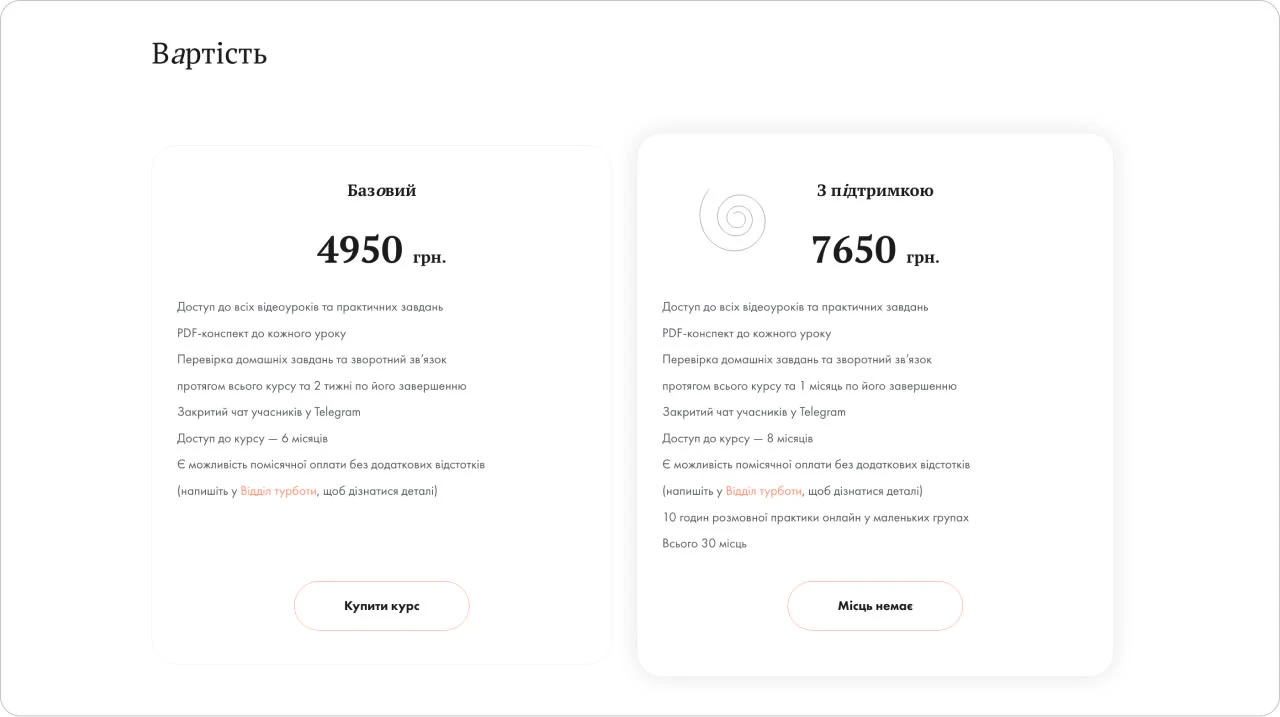Click the 7650 грн. price
1280x717 pixels.
click(874, 250)
